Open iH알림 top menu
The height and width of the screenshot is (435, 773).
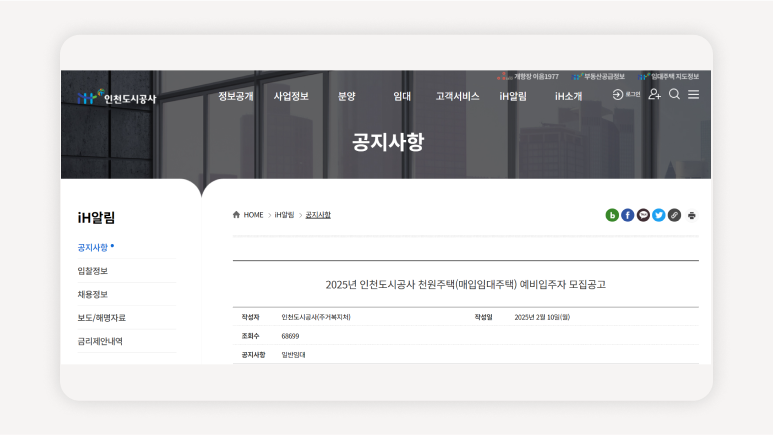(513, 96)
